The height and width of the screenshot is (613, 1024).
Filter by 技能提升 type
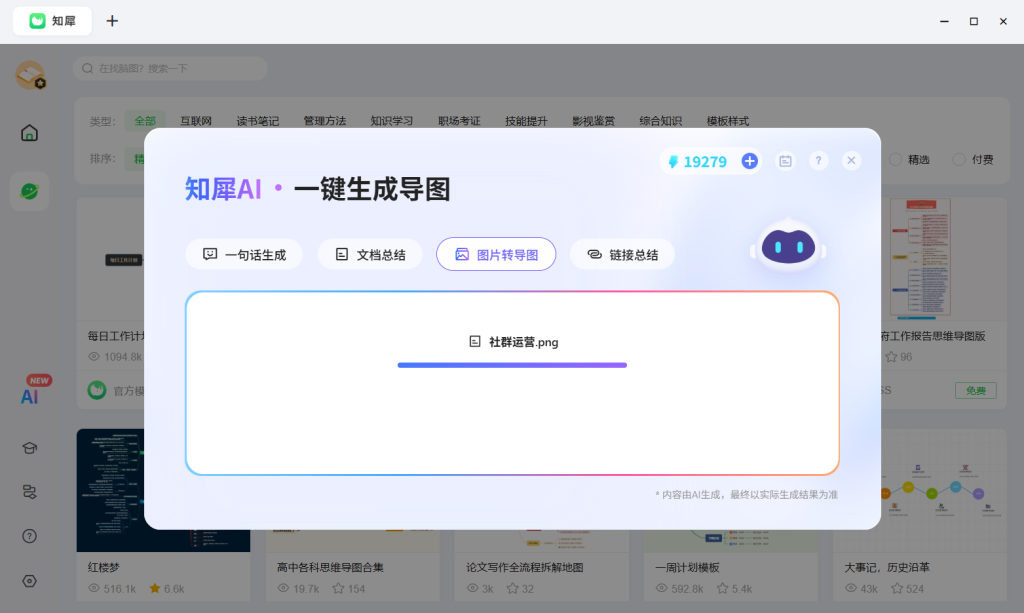point(526,121)
